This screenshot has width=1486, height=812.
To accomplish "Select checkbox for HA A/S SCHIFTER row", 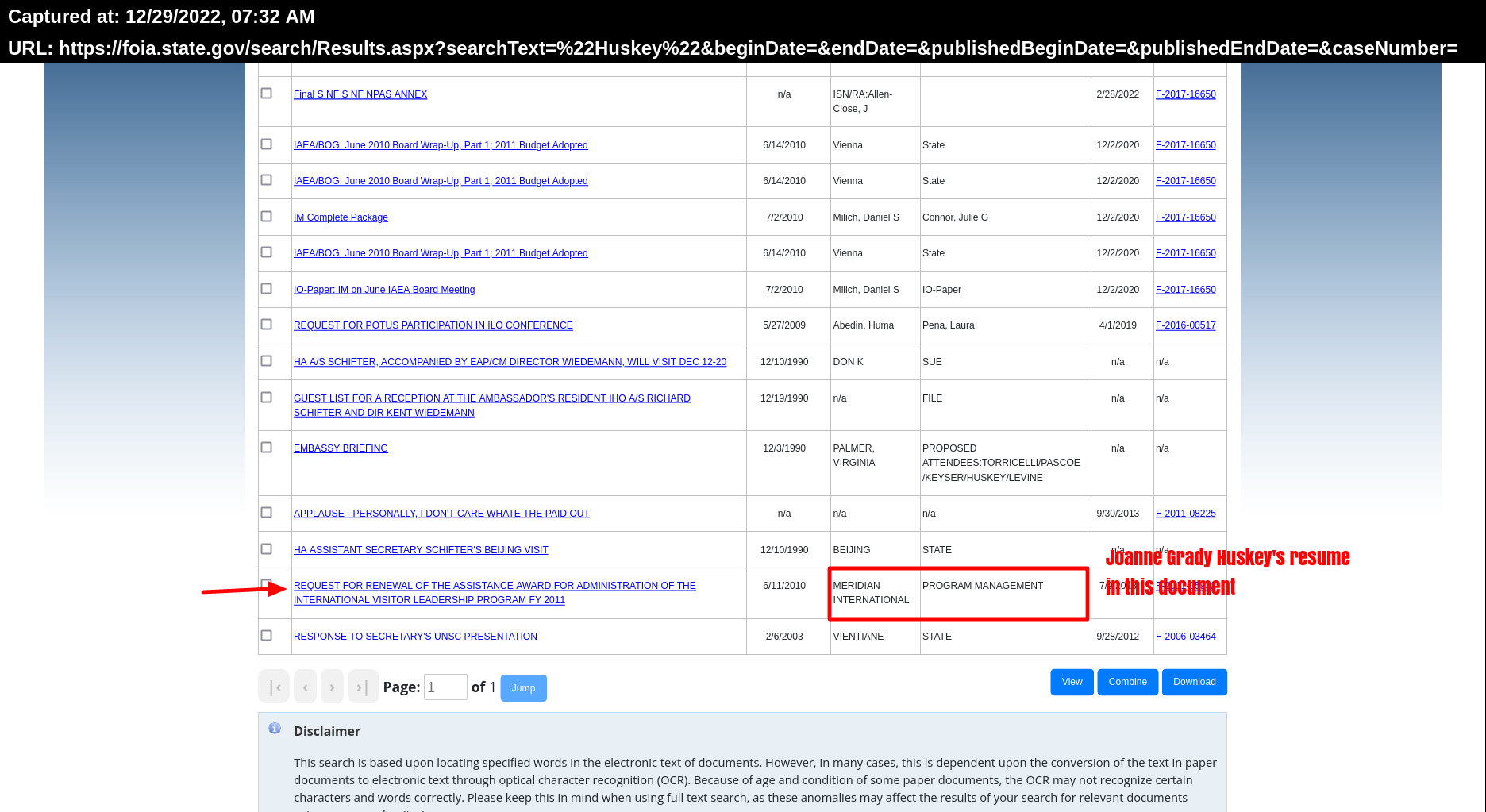I will [267, 361].
